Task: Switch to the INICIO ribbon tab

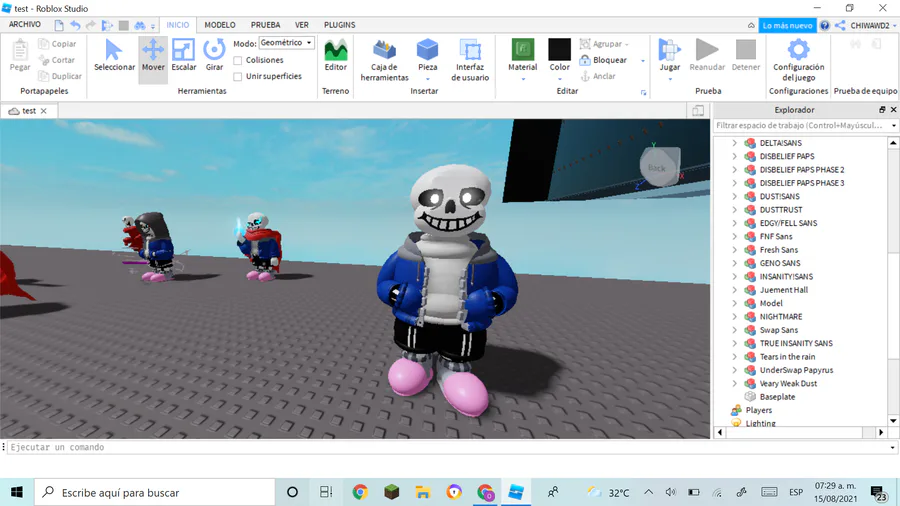Action: tap(177, 25)
